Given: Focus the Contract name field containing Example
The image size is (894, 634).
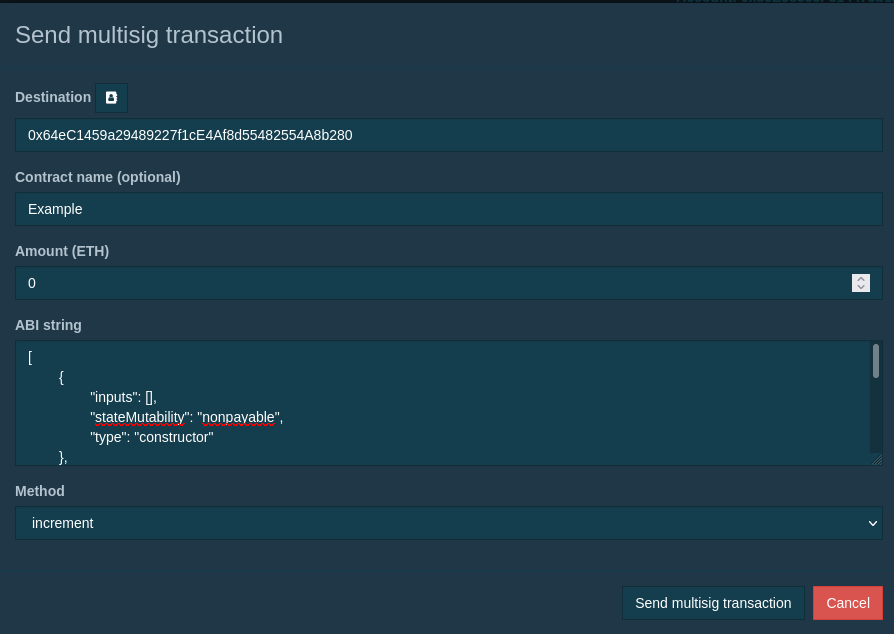Looking at the screenshot, I should tap(448, 209).
